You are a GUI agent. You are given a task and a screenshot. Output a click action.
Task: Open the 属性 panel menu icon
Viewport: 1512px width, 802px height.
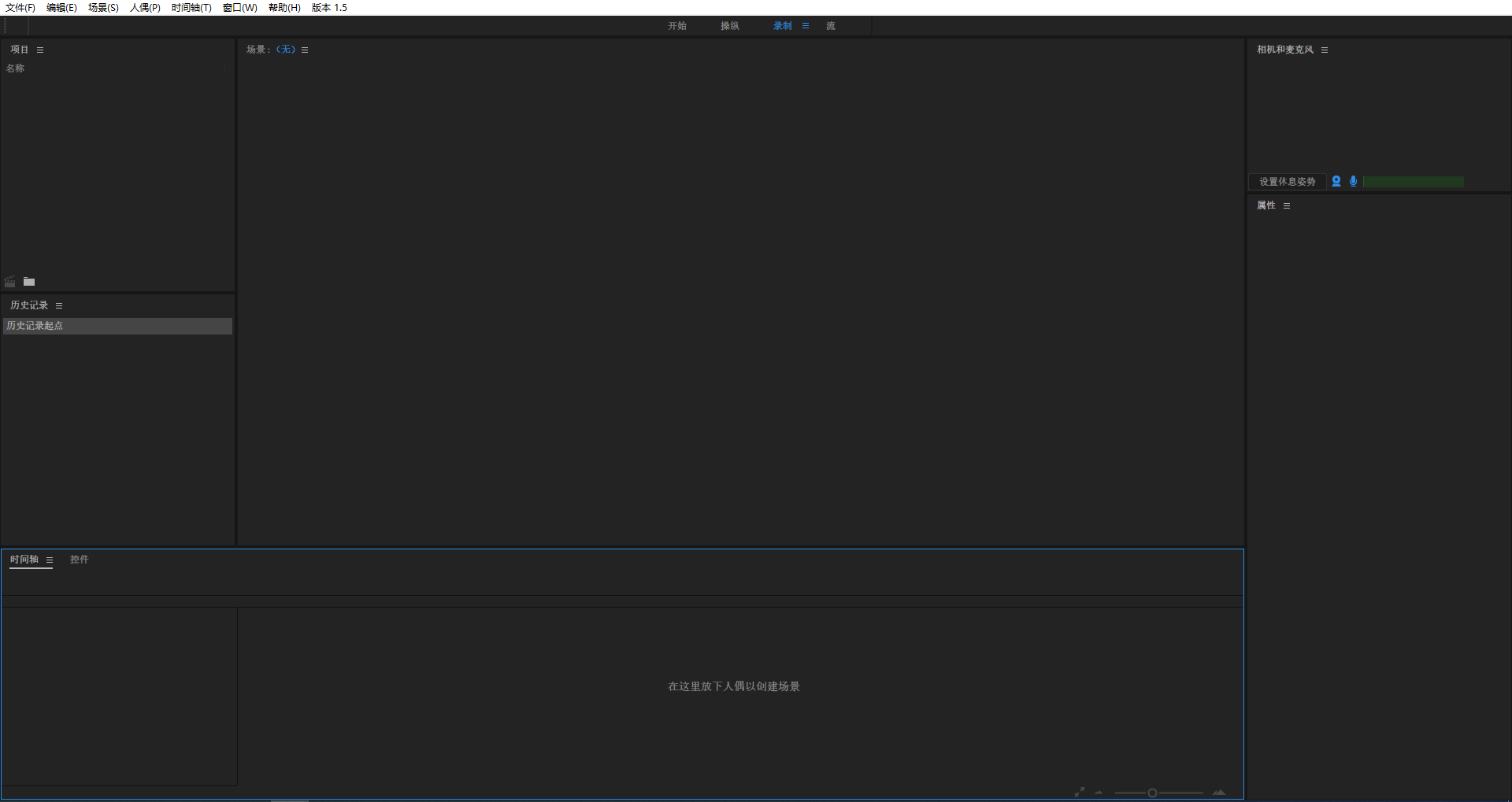[x=1287, y=206]
